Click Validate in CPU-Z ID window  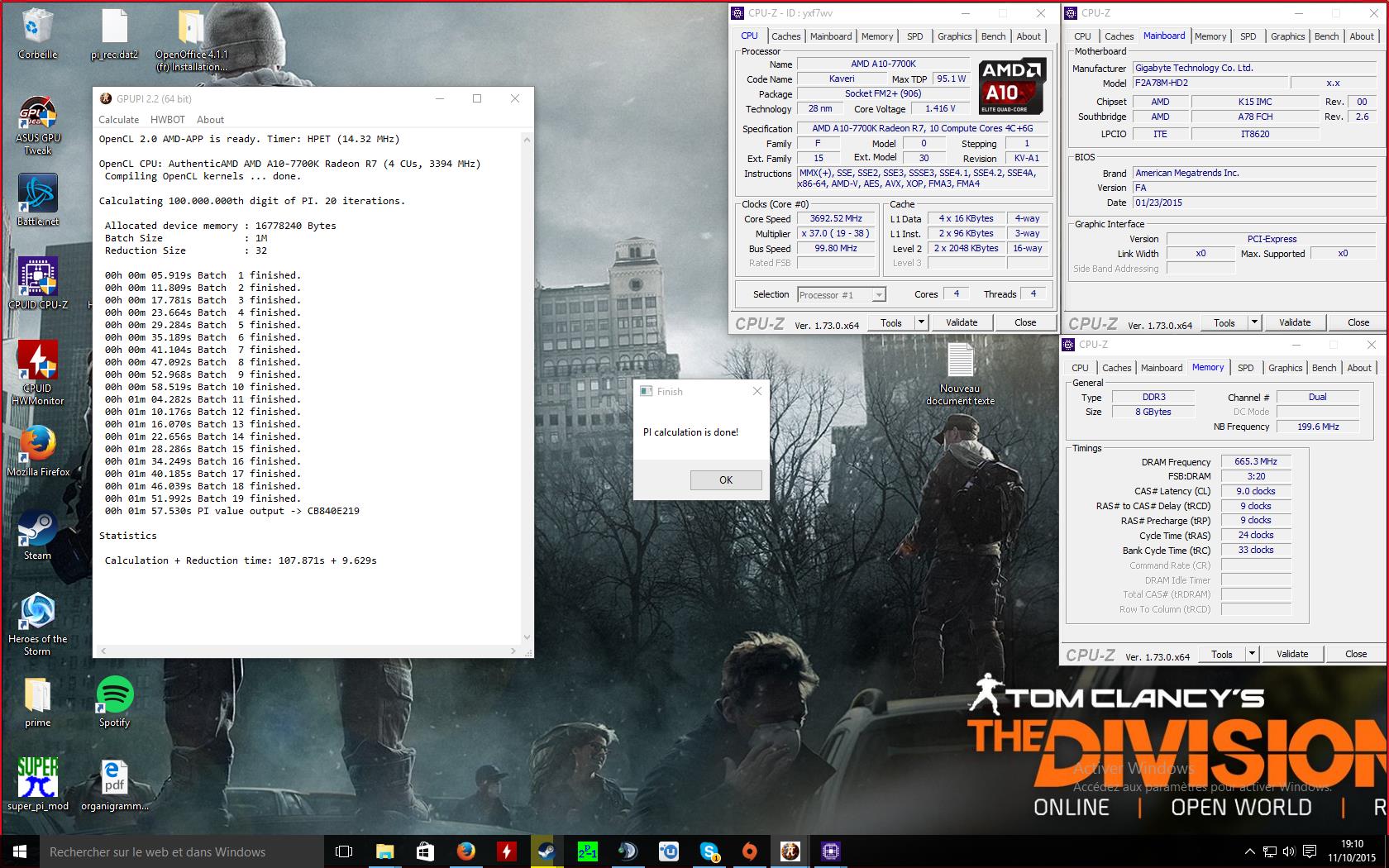click(x=961, y=322)
